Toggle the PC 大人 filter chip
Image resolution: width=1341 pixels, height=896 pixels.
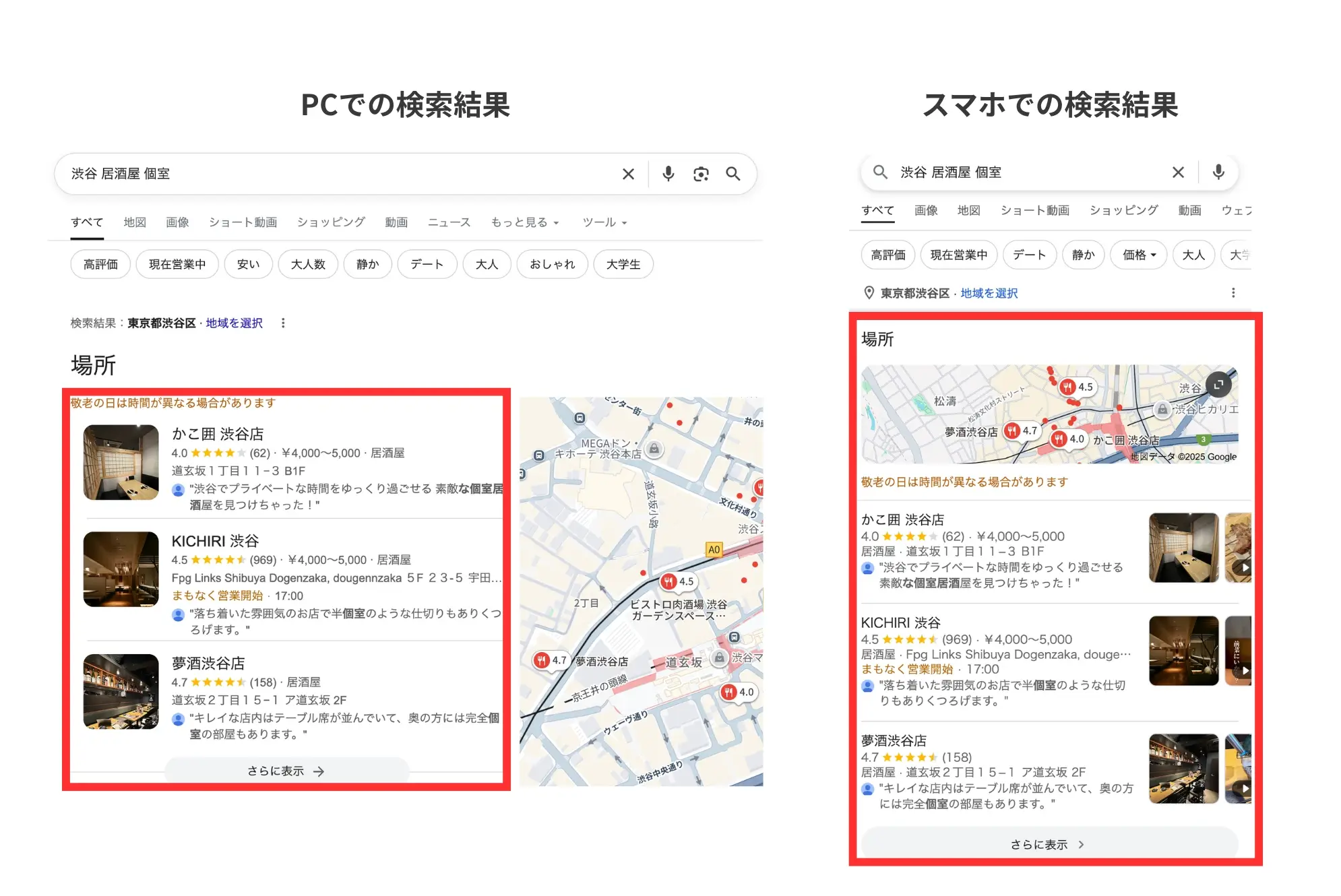click(x=487, y=264)
